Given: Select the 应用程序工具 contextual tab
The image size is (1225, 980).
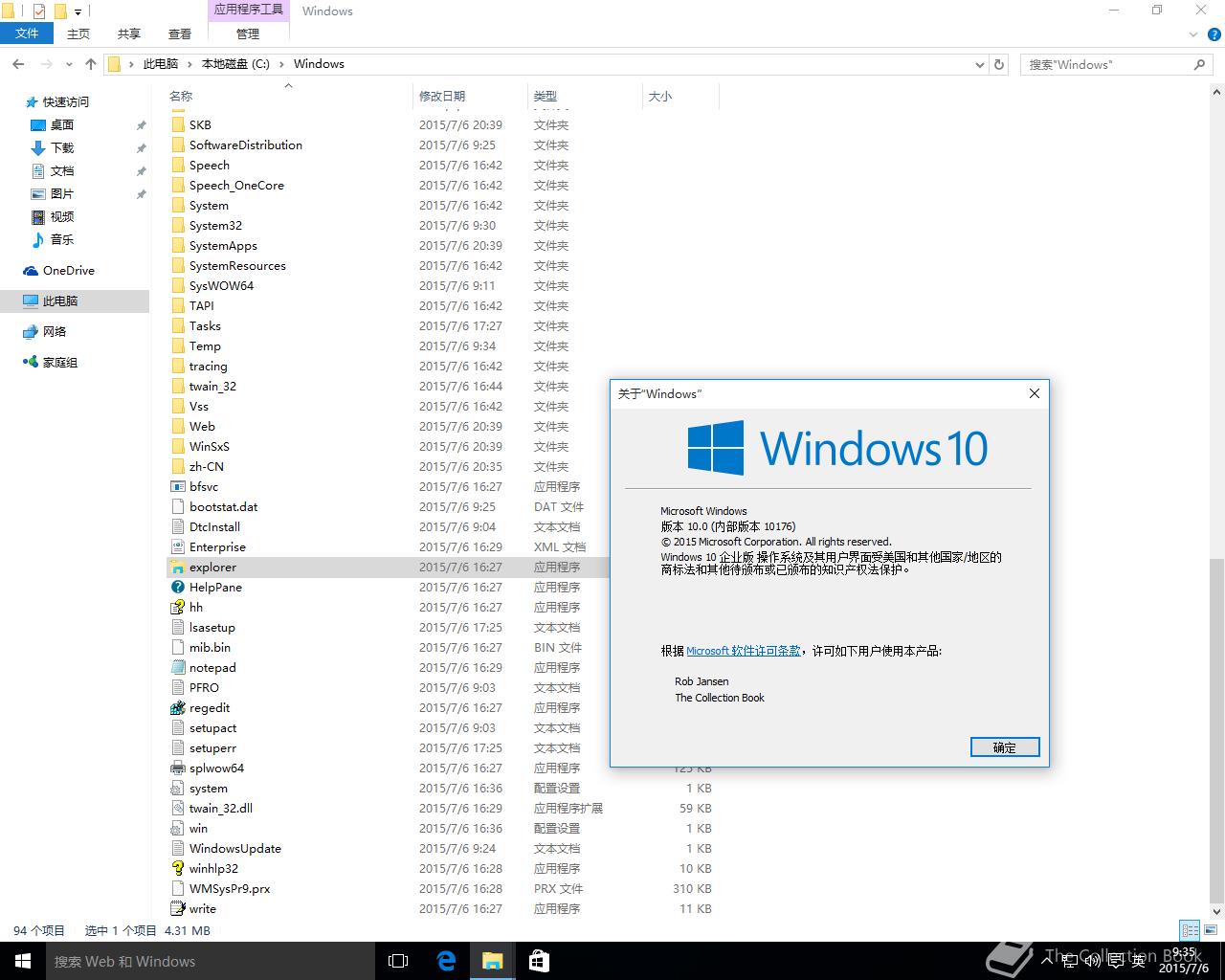Looking at the screenshot, I should [x=248, y=10].
